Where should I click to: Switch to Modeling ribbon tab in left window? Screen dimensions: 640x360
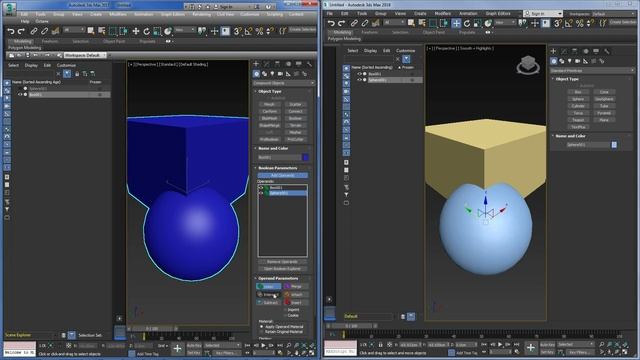click(x=22, y=41)
